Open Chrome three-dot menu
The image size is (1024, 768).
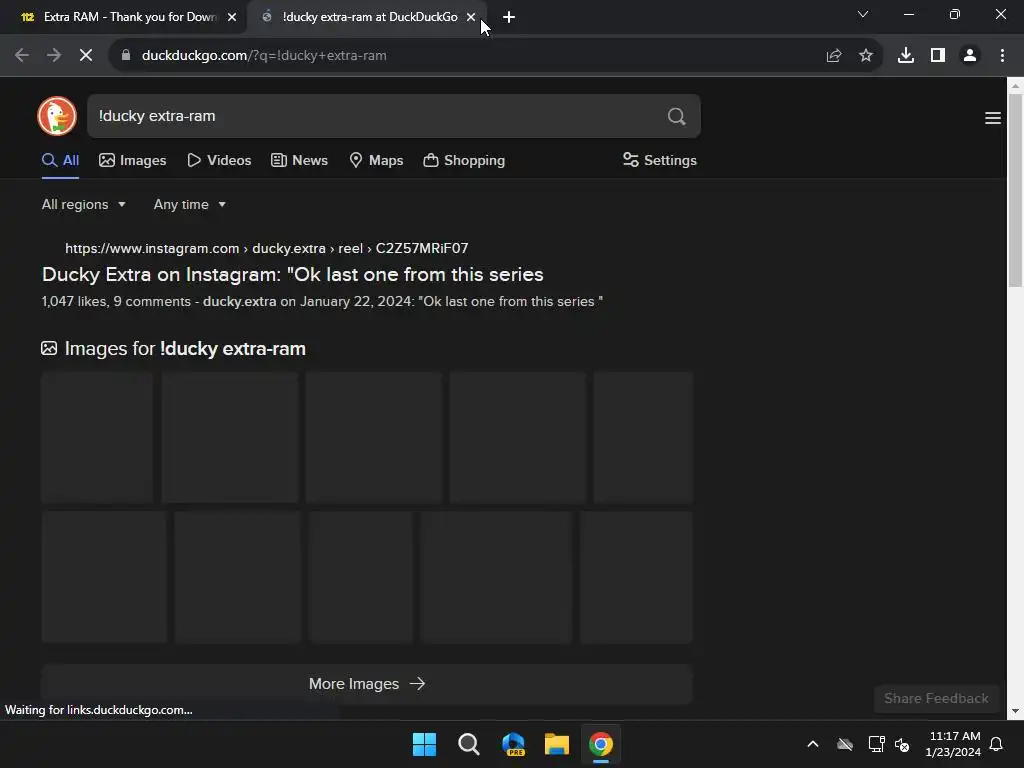tap(1002, 56)
